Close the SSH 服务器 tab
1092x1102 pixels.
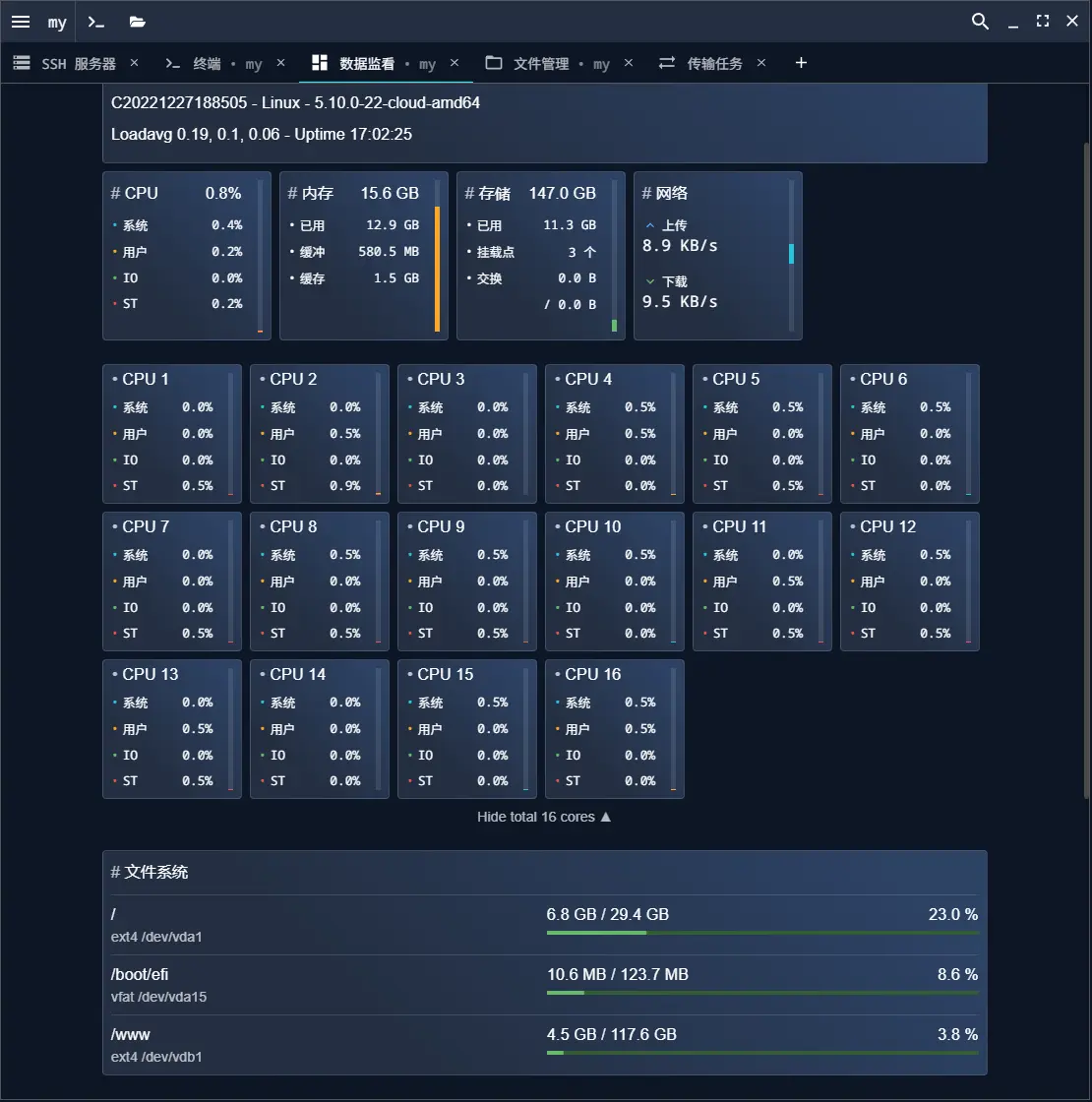click(x=134, y=63)
